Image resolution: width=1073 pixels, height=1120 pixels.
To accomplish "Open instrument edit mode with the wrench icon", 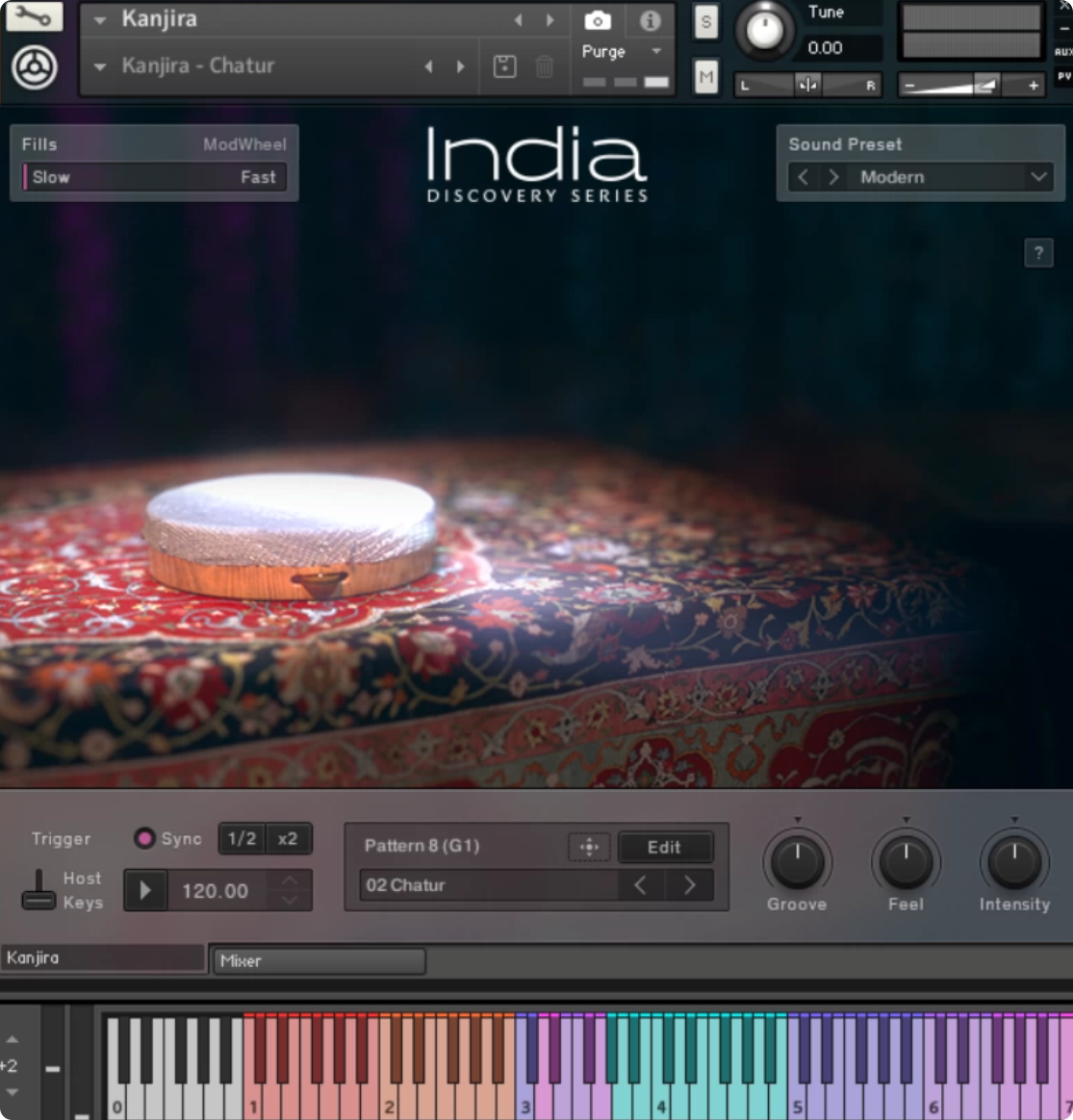I will click(x=34, y=15).
